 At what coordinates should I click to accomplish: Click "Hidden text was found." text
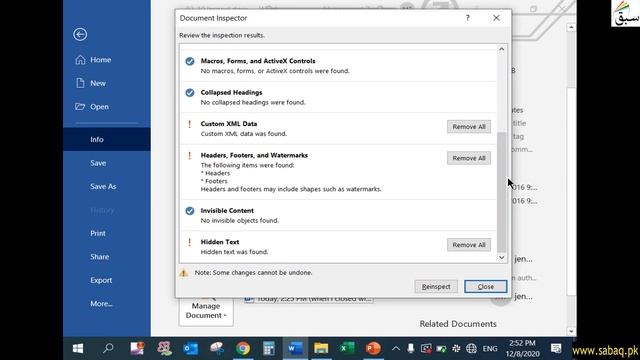click(x=234, y=252)
